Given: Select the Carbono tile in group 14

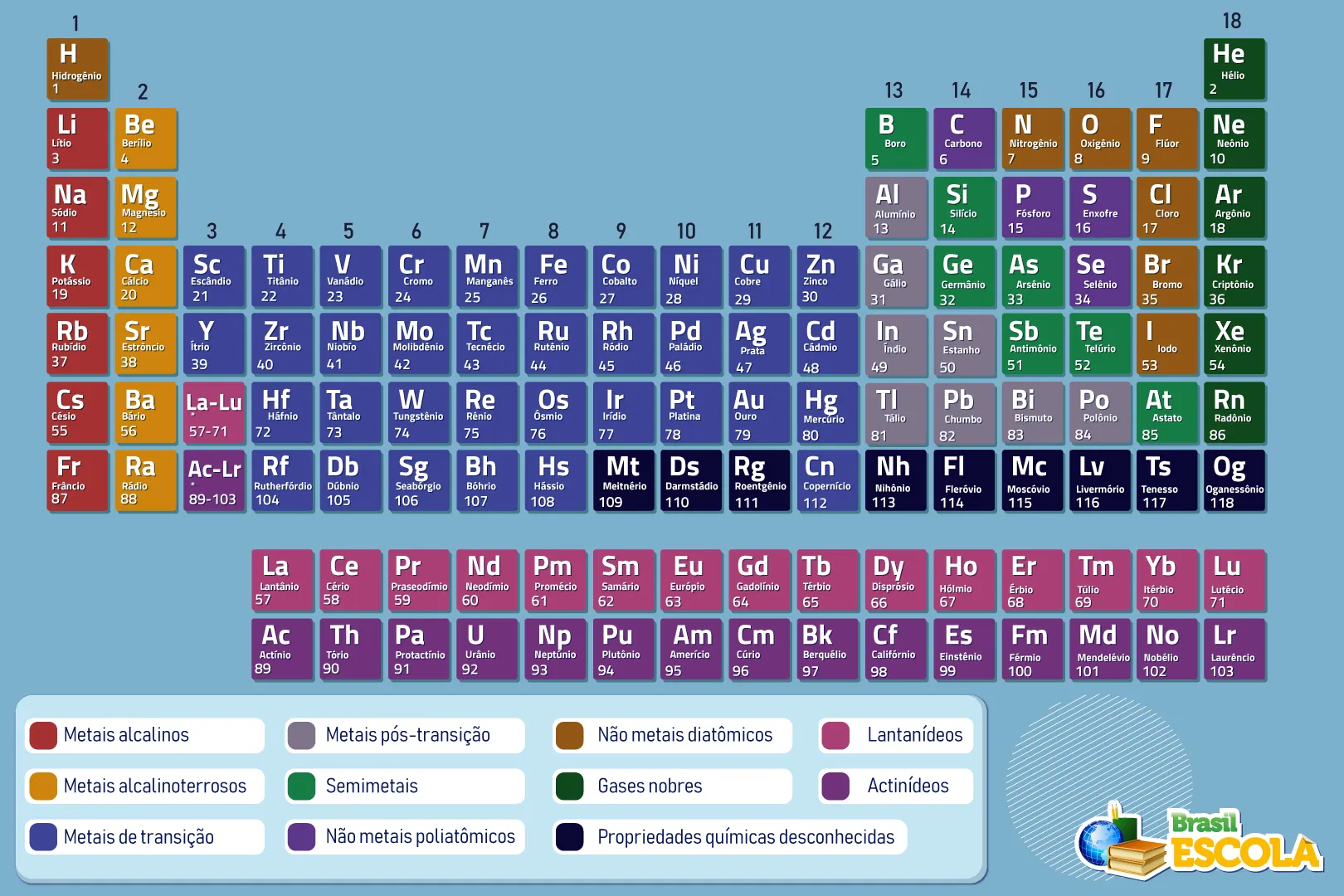Looking at the screenshot, I should click(x=963, y=139).
